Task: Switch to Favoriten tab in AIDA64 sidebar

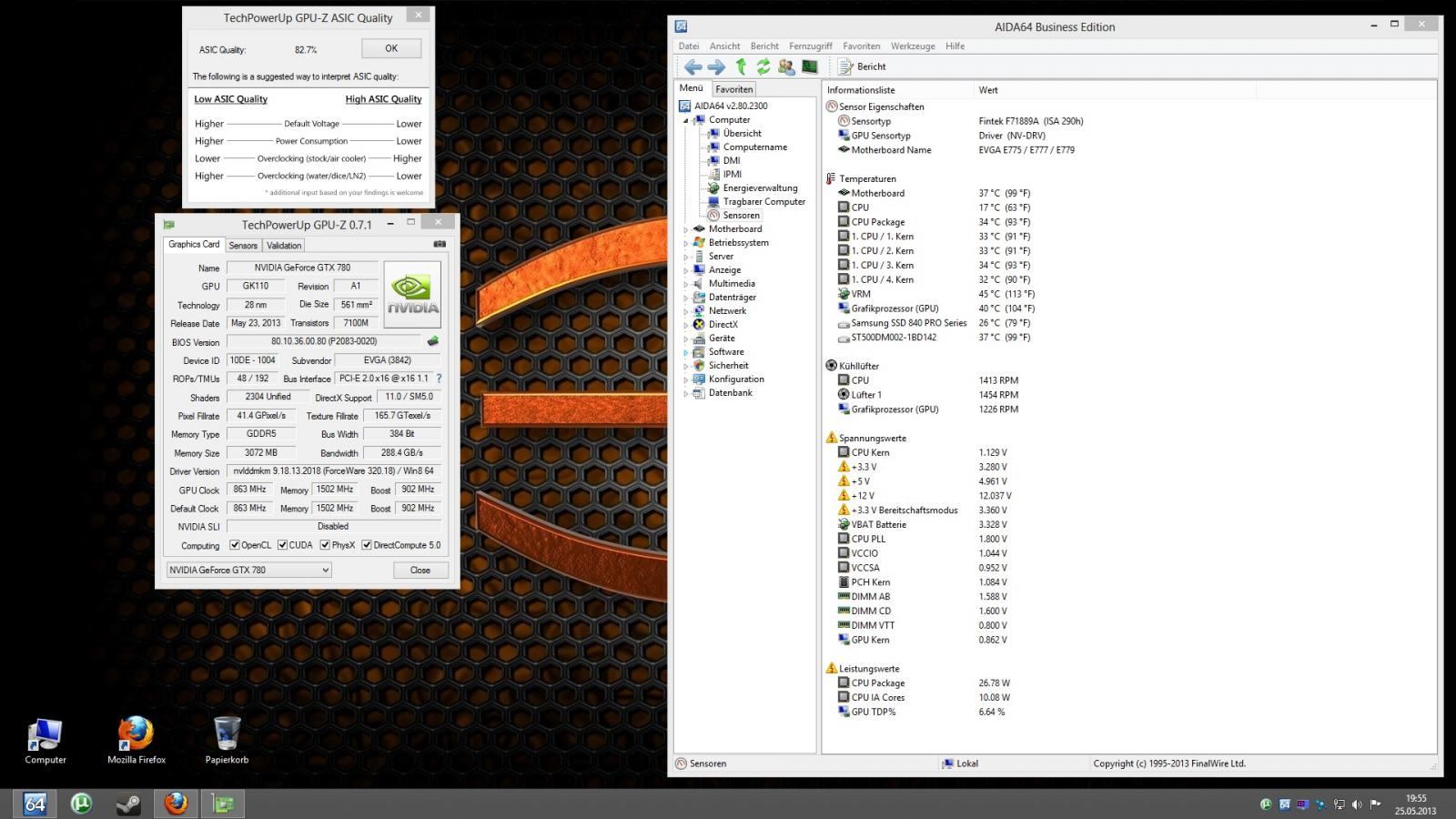Action: point(733,89)
